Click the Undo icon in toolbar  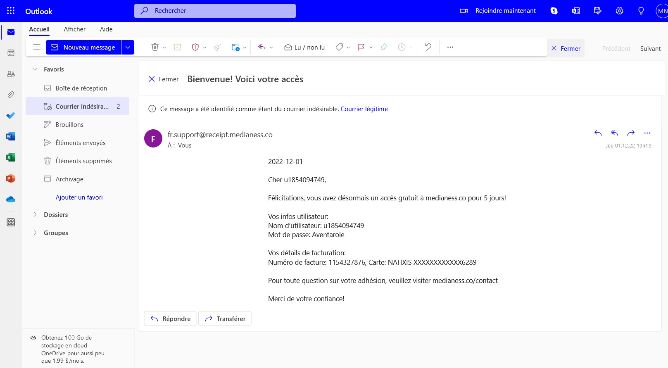coord(428,47)
